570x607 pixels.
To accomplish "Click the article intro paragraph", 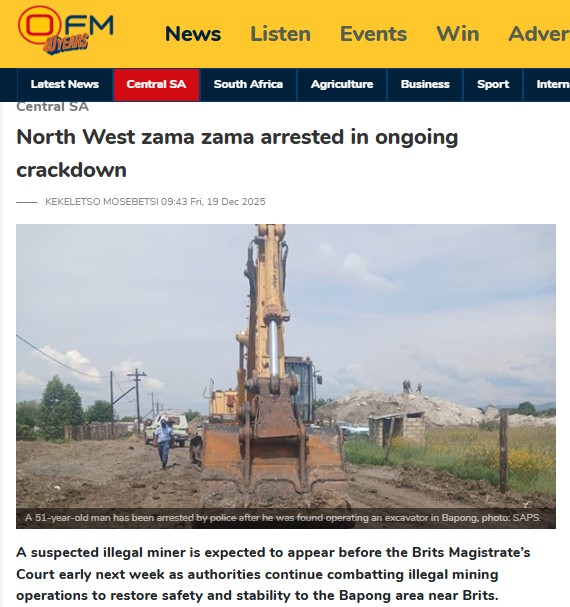I will point(273,574).
